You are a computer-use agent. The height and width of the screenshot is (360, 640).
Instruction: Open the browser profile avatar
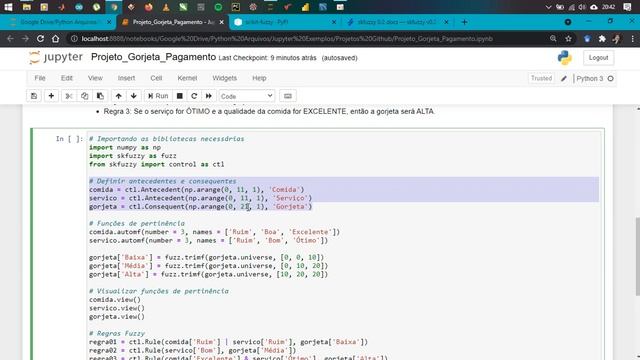click(x=617, y=39)
